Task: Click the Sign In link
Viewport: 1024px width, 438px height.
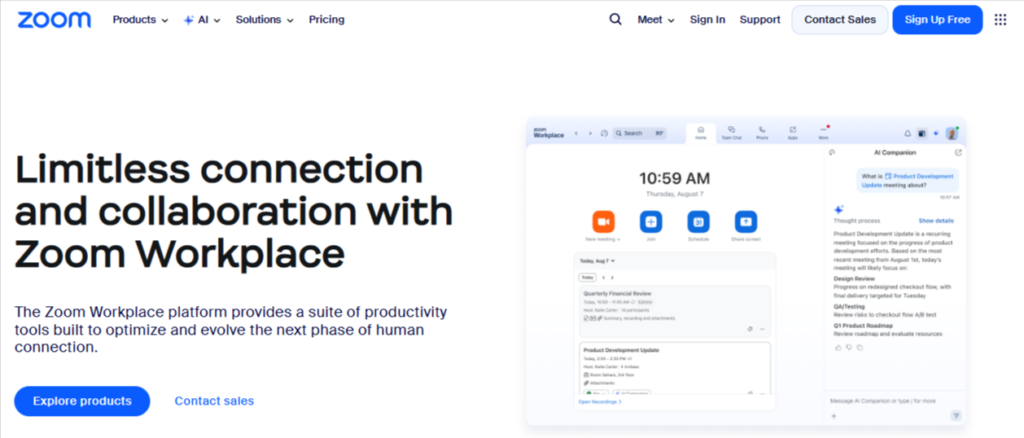Action: tap(707, 20)
